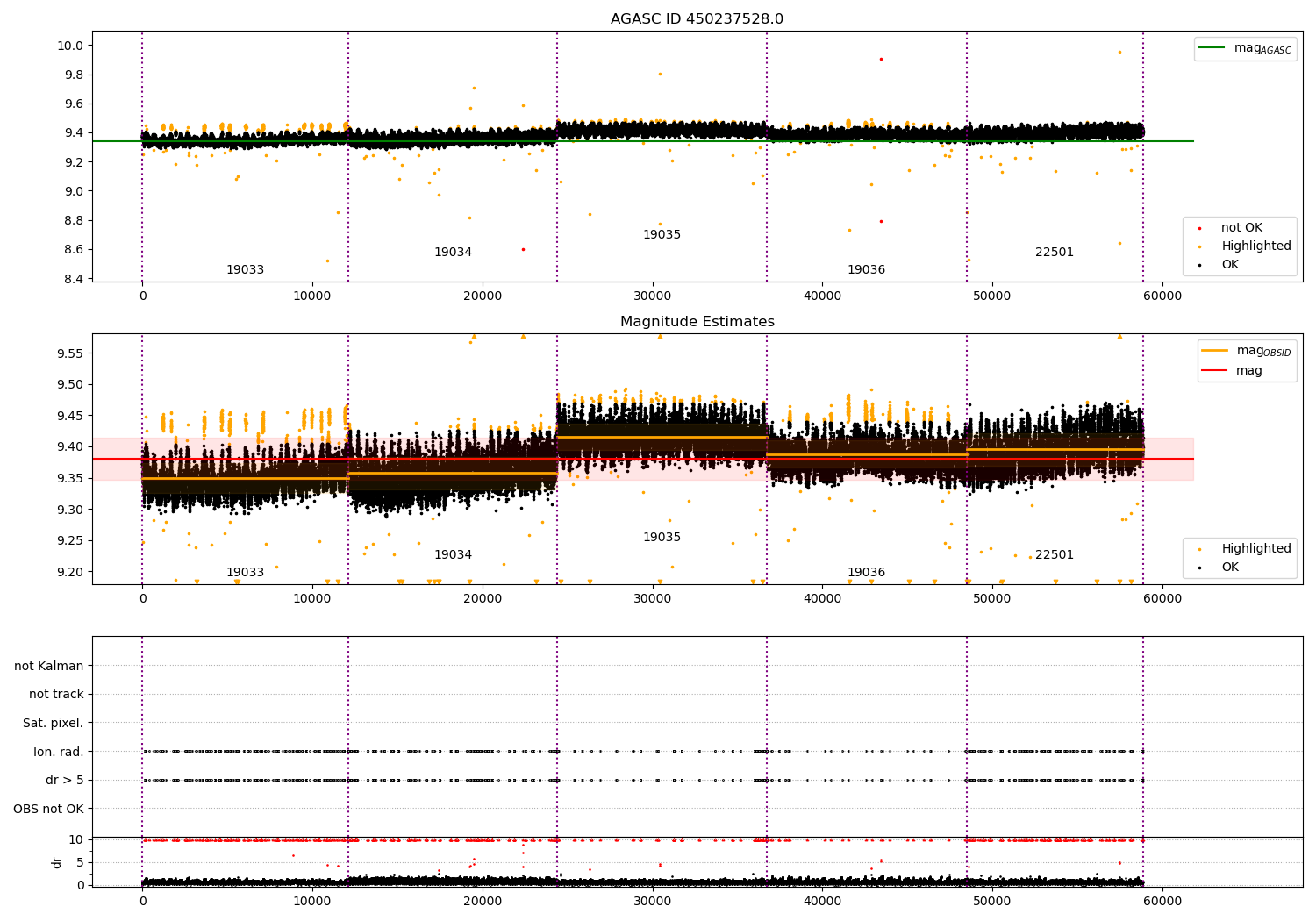Screen dimensions: 1316x921
Task: Click obsid label 19033 in the top panel
Action: point(245,270)
